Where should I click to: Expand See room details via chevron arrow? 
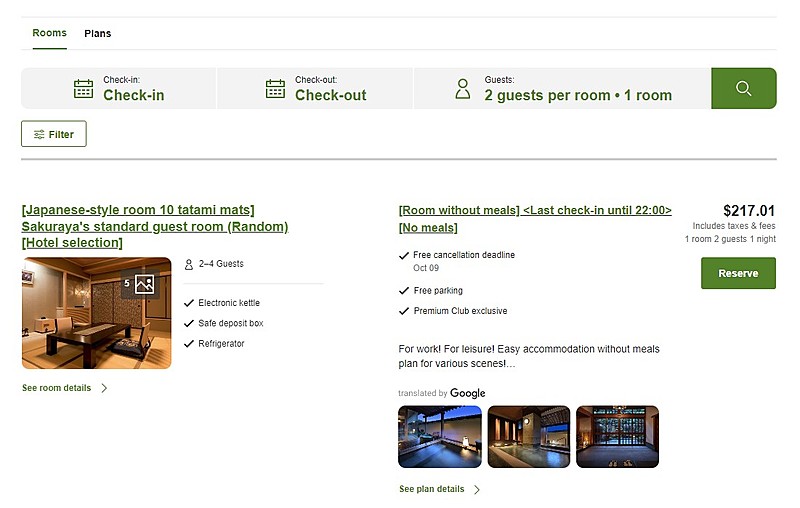(104, 388)
